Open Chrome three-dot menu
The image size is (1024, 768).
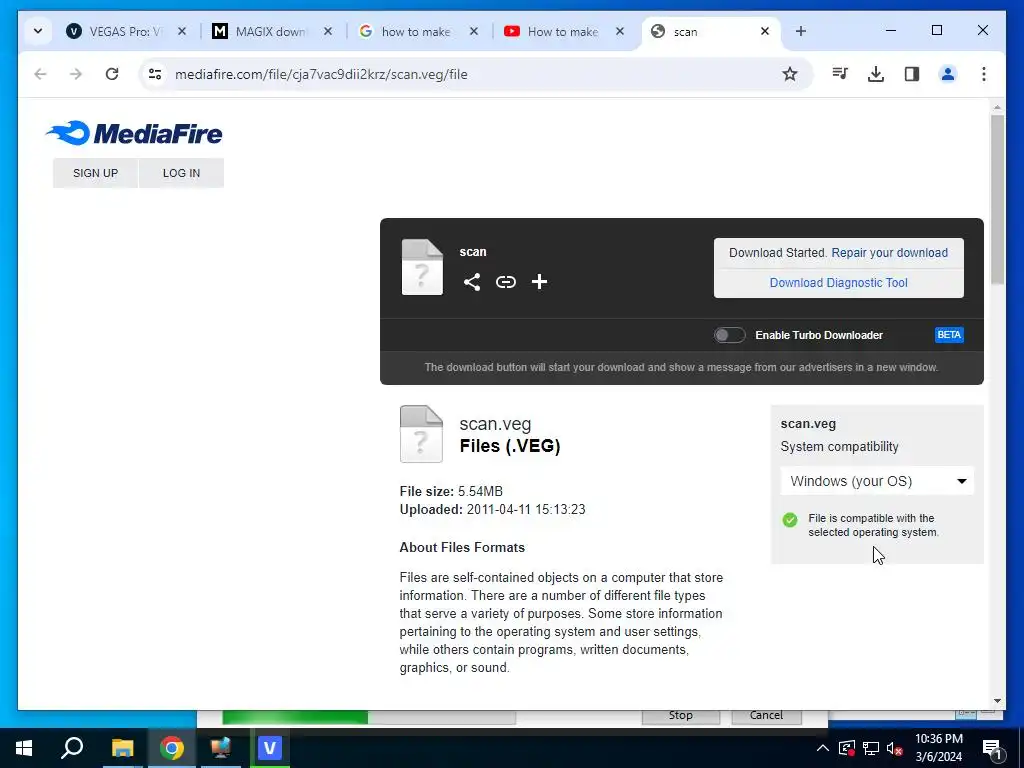coord(984,74)
